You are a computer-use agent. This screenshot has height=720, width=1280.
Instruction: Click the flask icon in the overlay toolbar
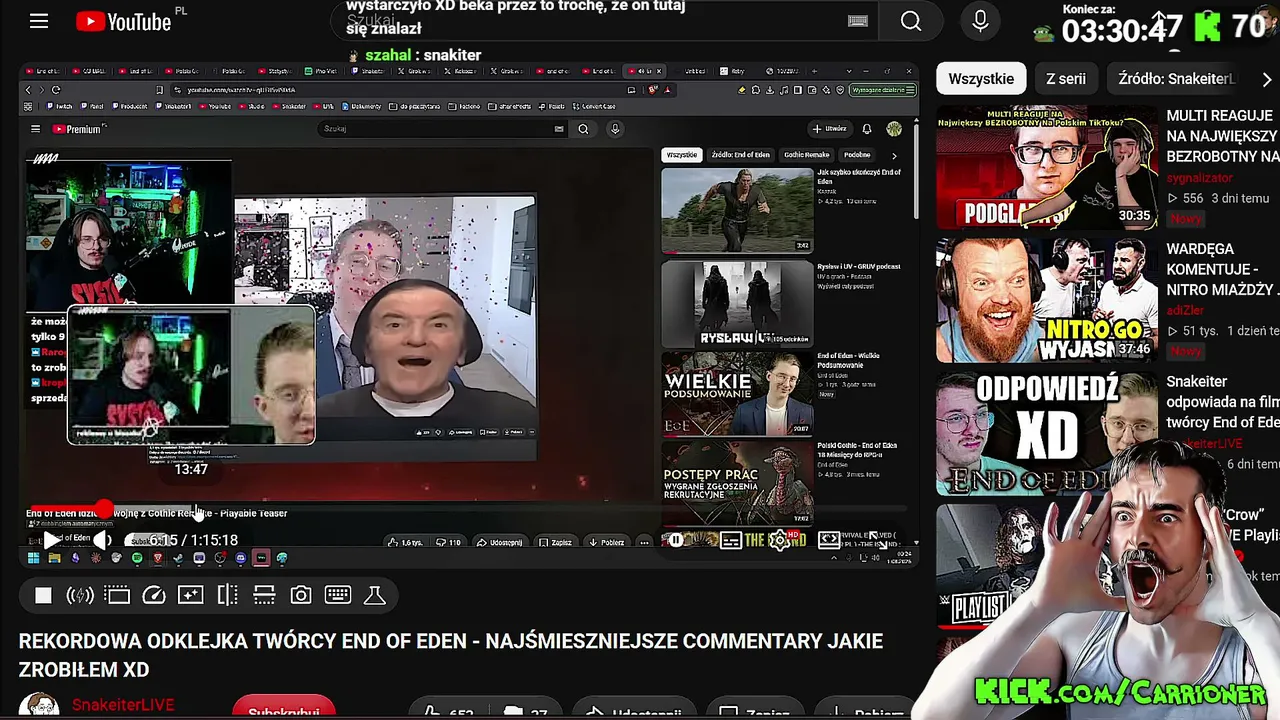tap(375, 596)
